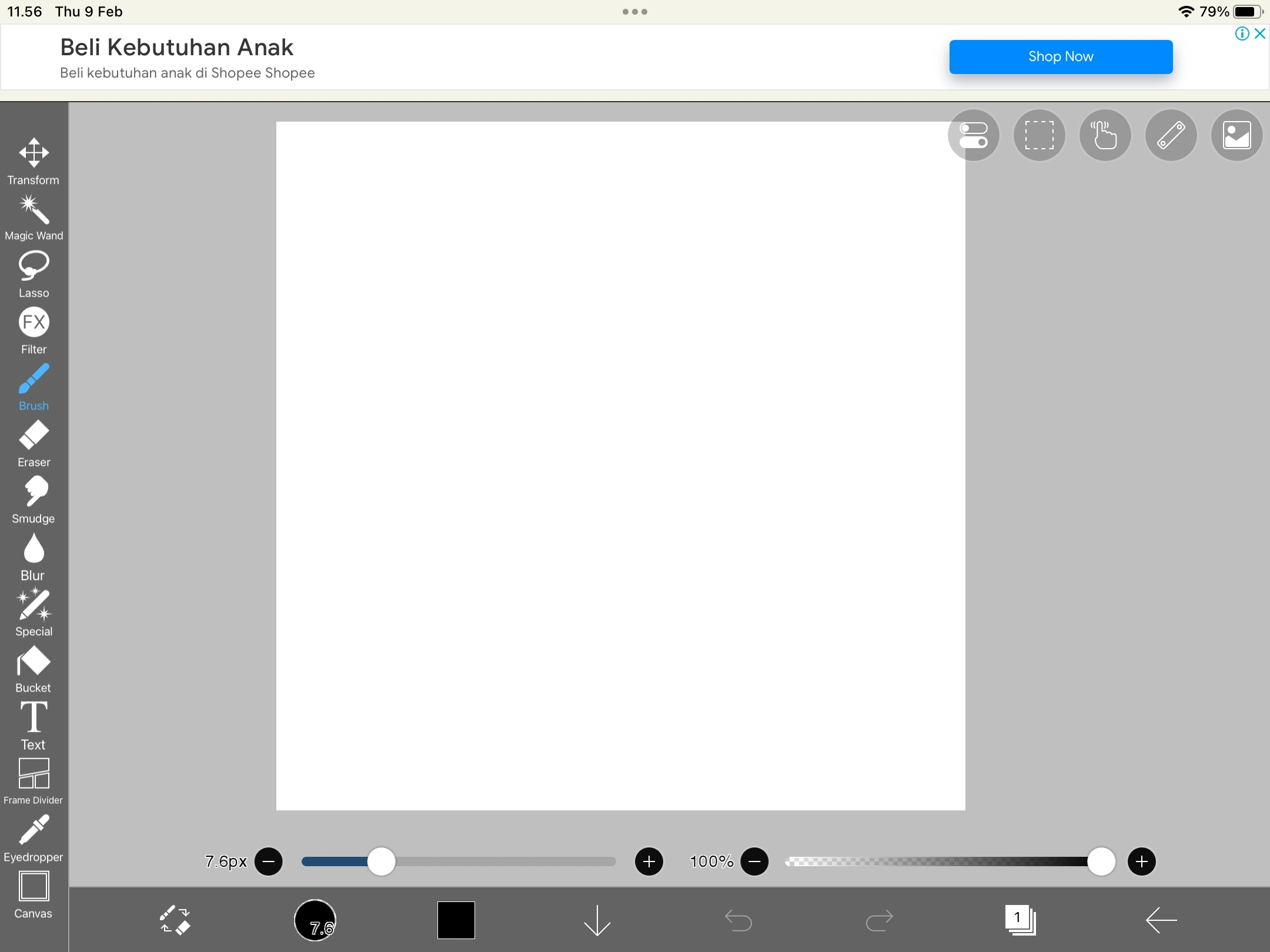Hide toolbar with the down arrow

(597, 920)
